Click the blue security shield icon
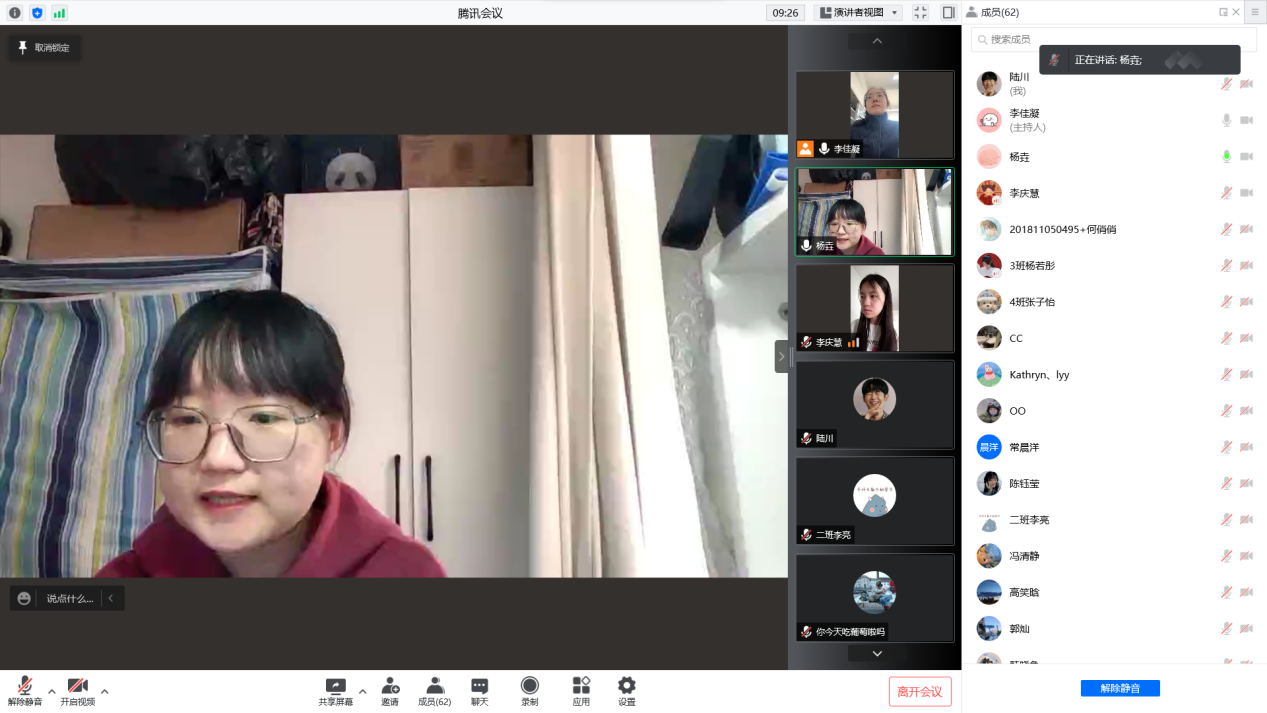 (x=37, y=13)
